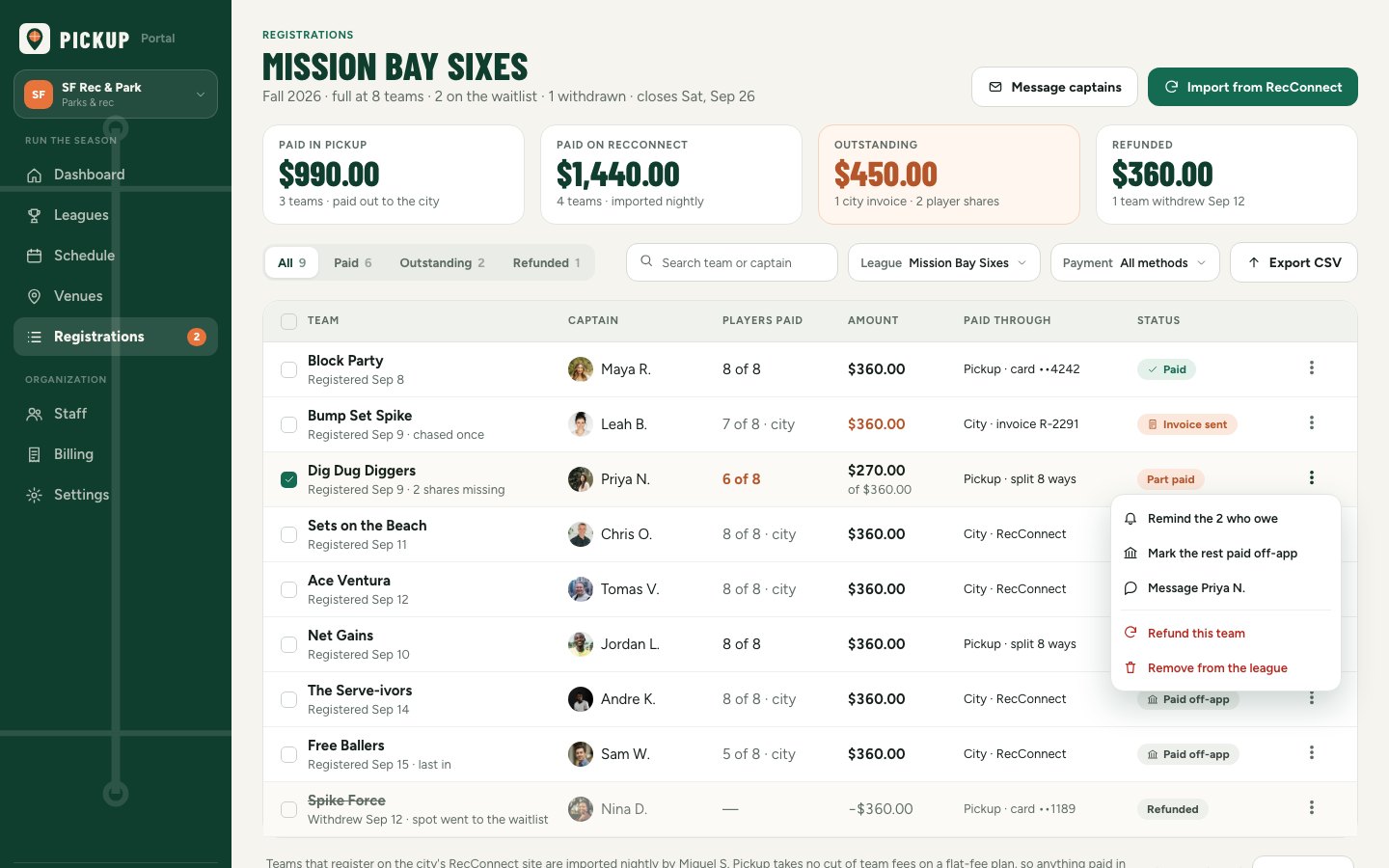
Task: Open the League Mission Bay Sixes dropdown
Action: click(x=943, y=262)
